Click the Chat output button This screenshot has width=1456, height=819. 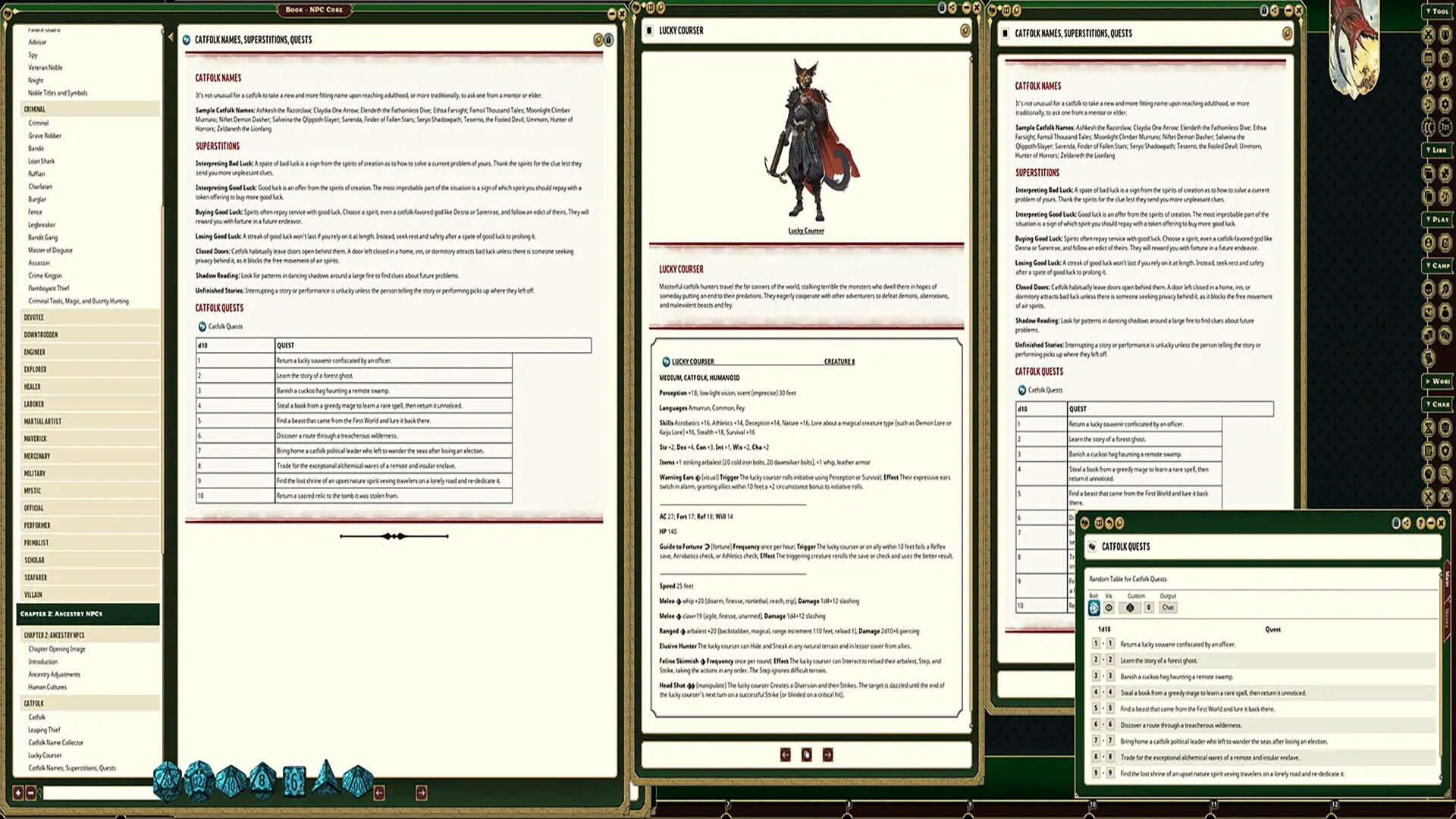[x=1167, y=607]
